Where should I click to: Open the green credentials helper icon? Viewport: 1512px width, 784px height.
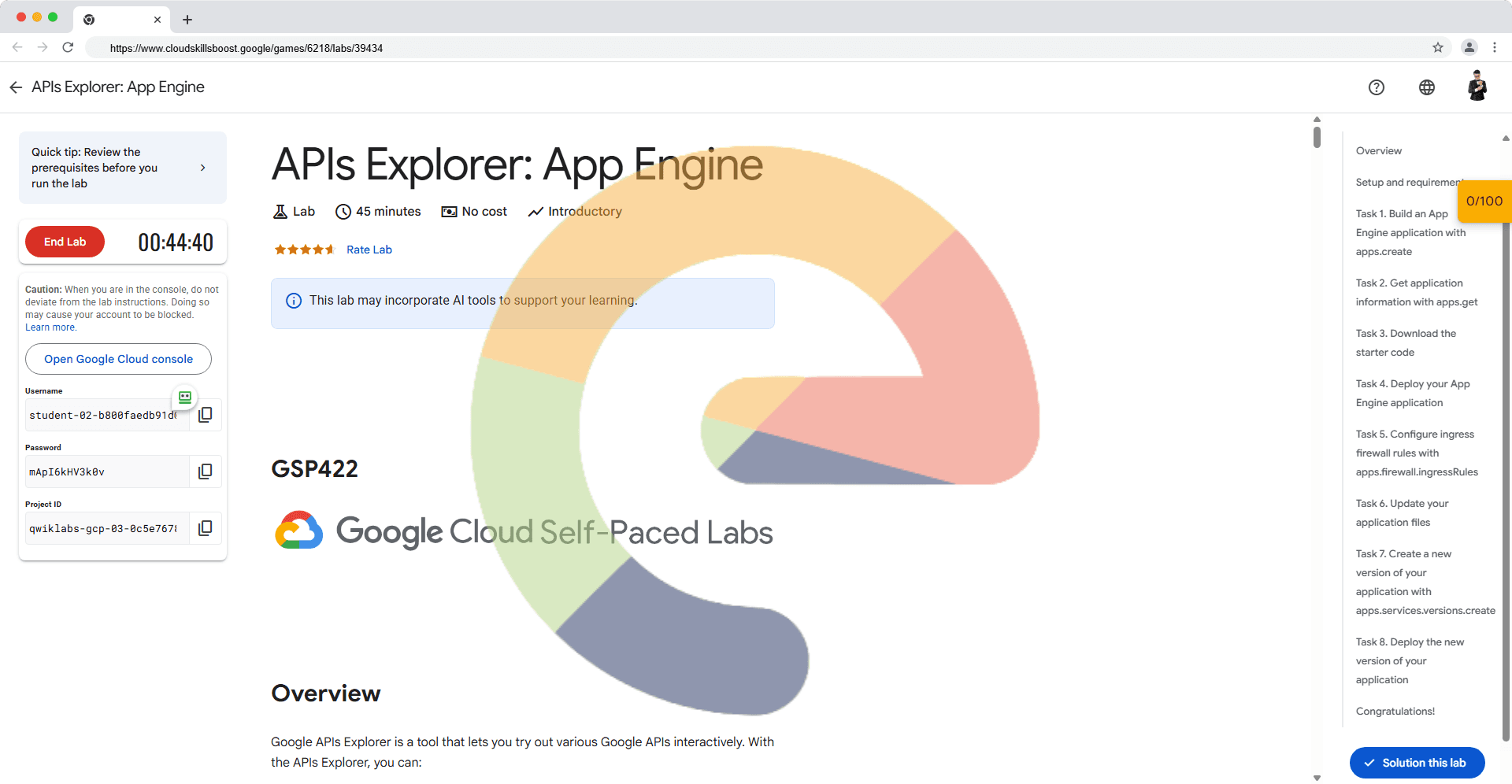point(185,398)
